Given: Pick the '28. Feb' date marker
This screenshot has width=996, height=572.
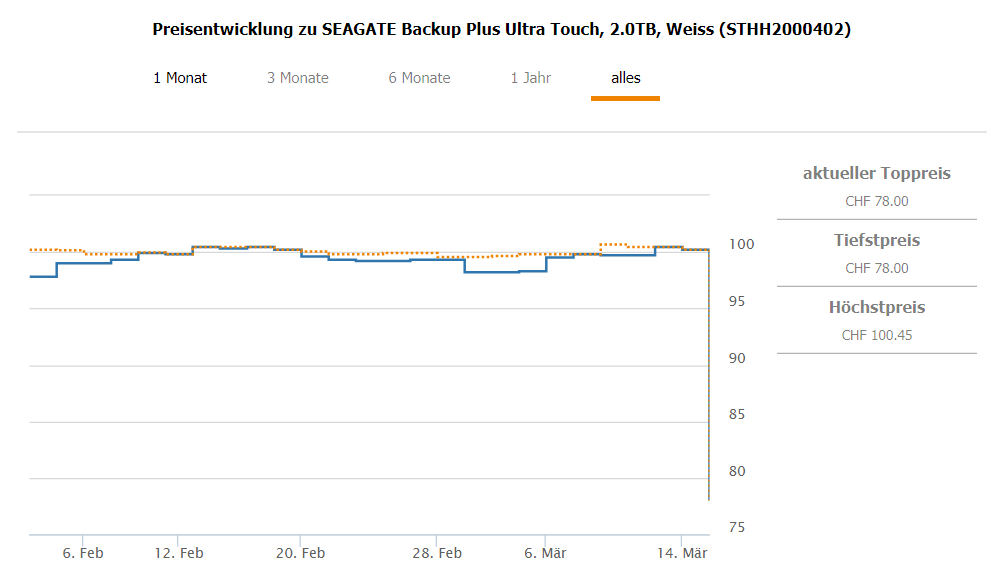Looking at the screenshot, I should coord(438,553).
